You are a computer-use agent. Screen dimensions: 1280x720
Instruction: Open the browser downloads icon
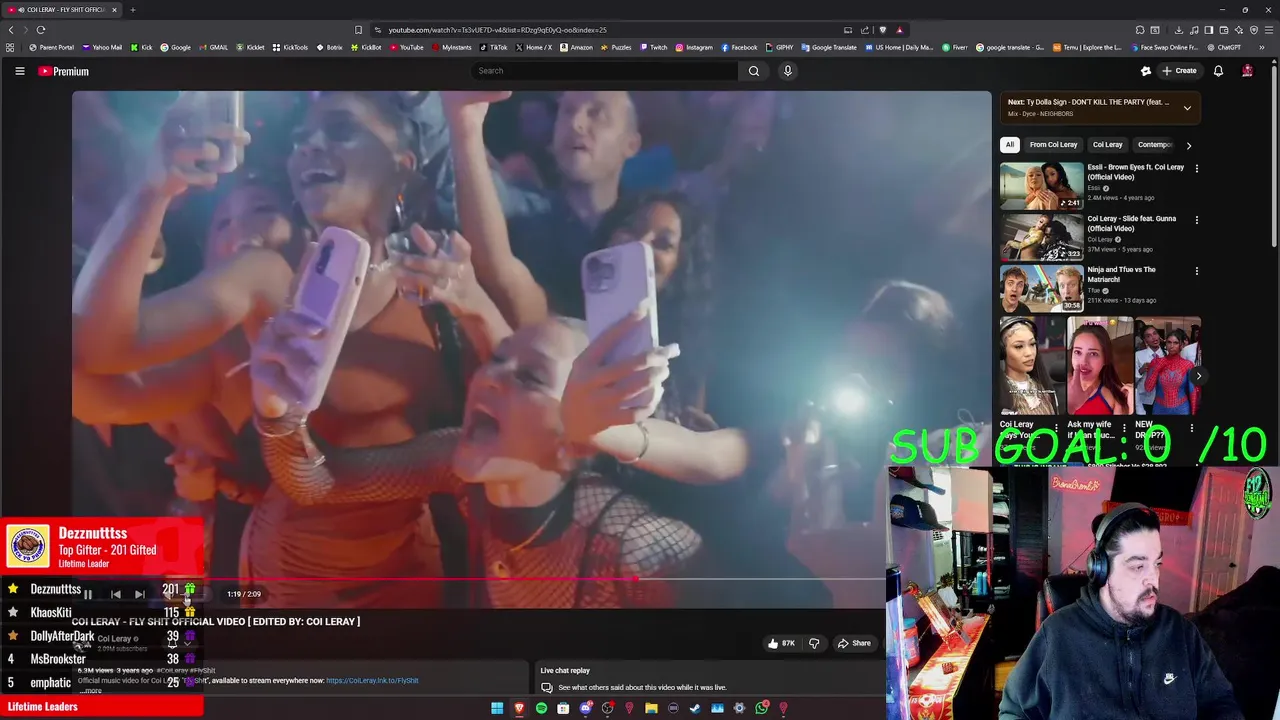tap(1179, 30)
